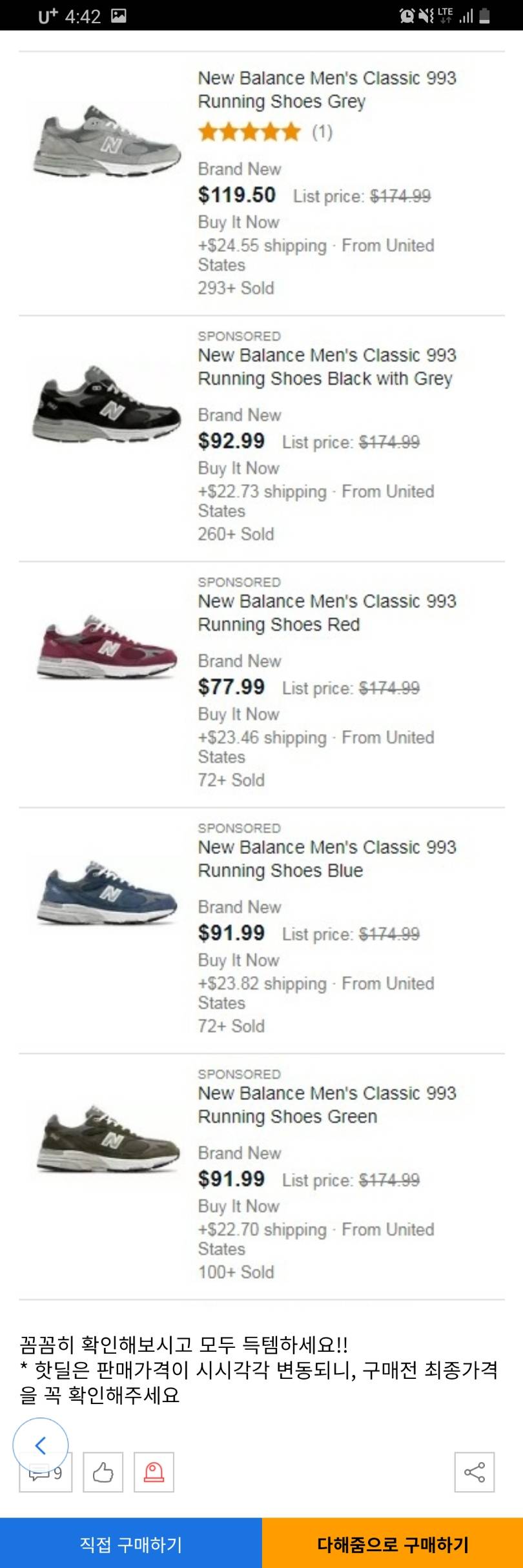The image size is (523, 1568).
Task: Tap the battery status icon
Action: [484, 15]
